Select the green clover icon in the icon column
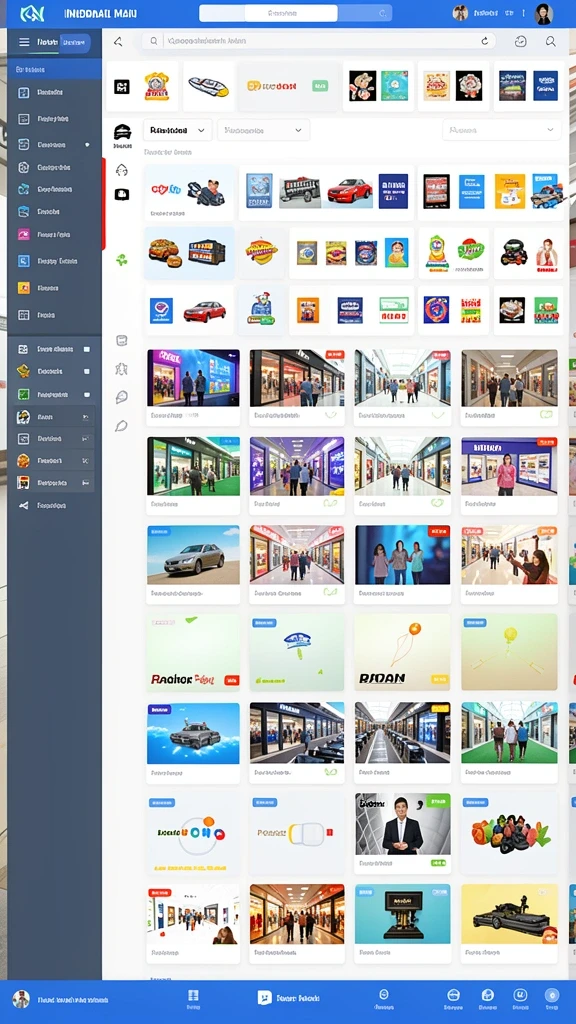This screenshot has height=1024, width=576. pos(121,260)
